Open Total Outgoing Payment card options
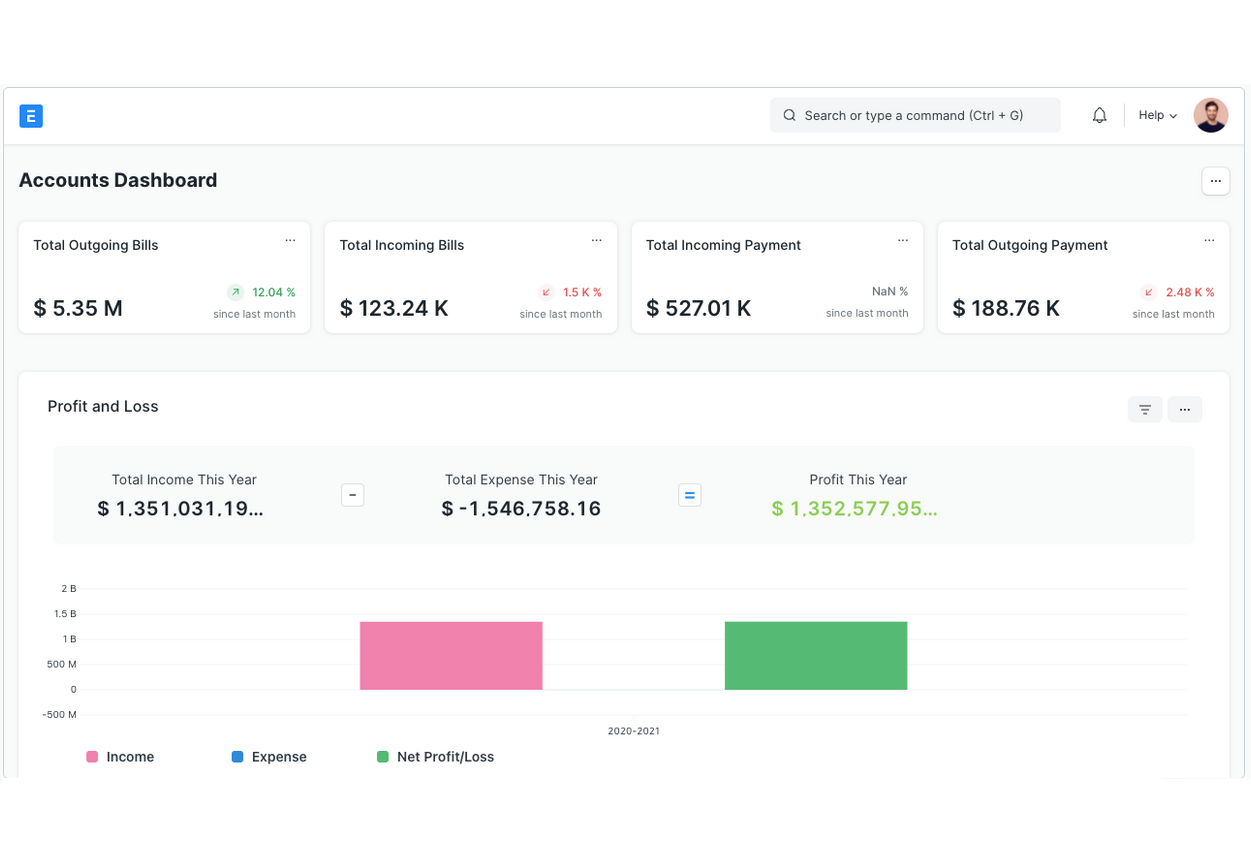The width and height of the screenshot is (1251, 864). (x=1209, y=241)
